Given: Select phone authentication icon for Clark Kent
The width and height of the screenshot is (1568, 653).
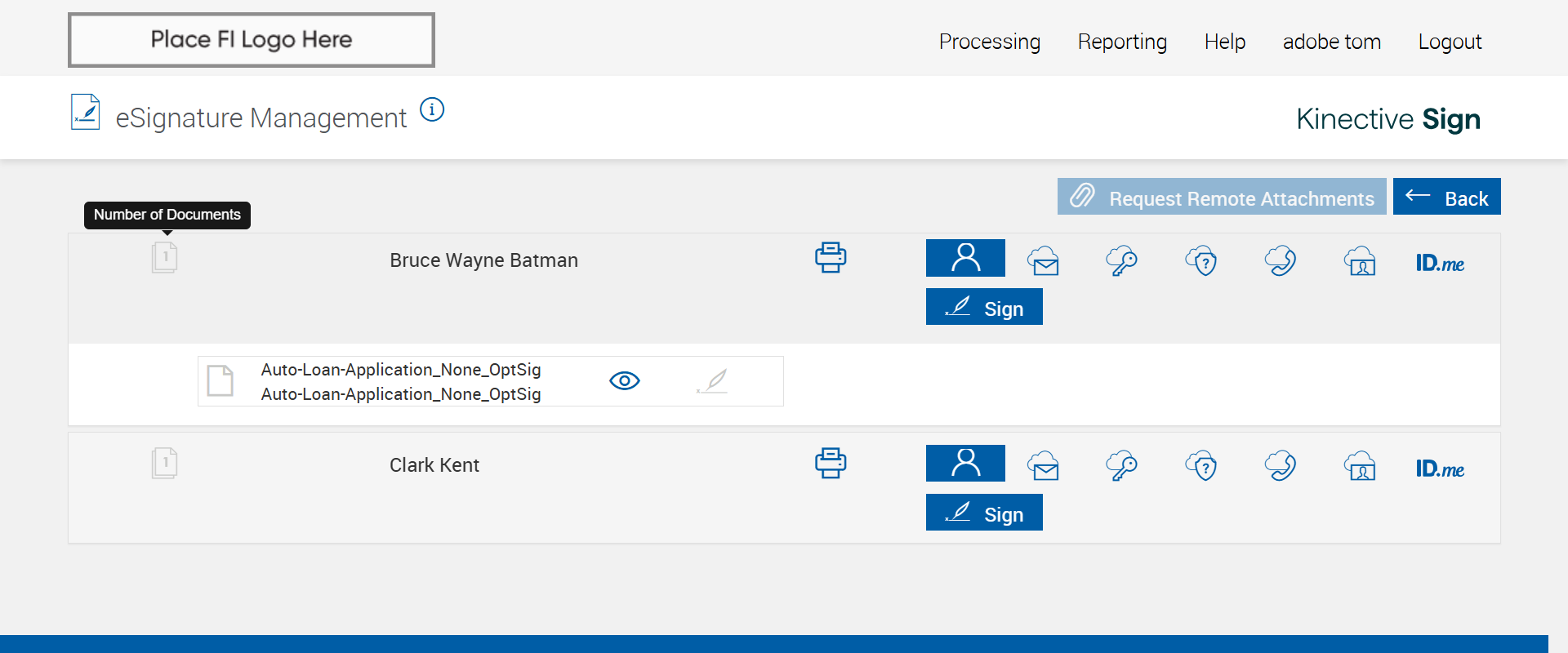Looking at the screenshot, I should pyautogui.click(x=1281, y=467).
